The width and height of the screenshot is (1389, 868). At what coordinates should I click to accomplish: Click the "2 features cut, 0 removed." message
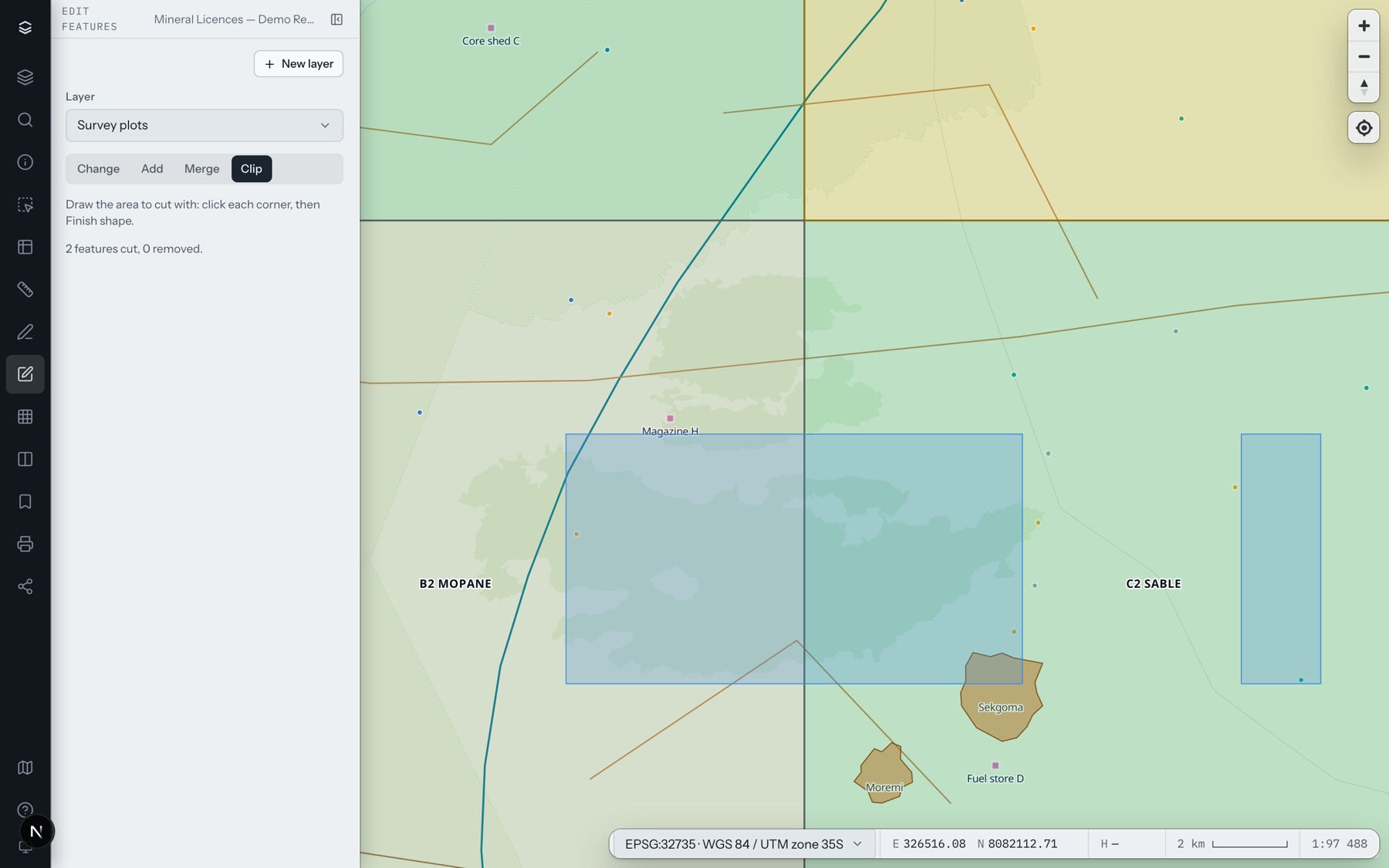134,249
